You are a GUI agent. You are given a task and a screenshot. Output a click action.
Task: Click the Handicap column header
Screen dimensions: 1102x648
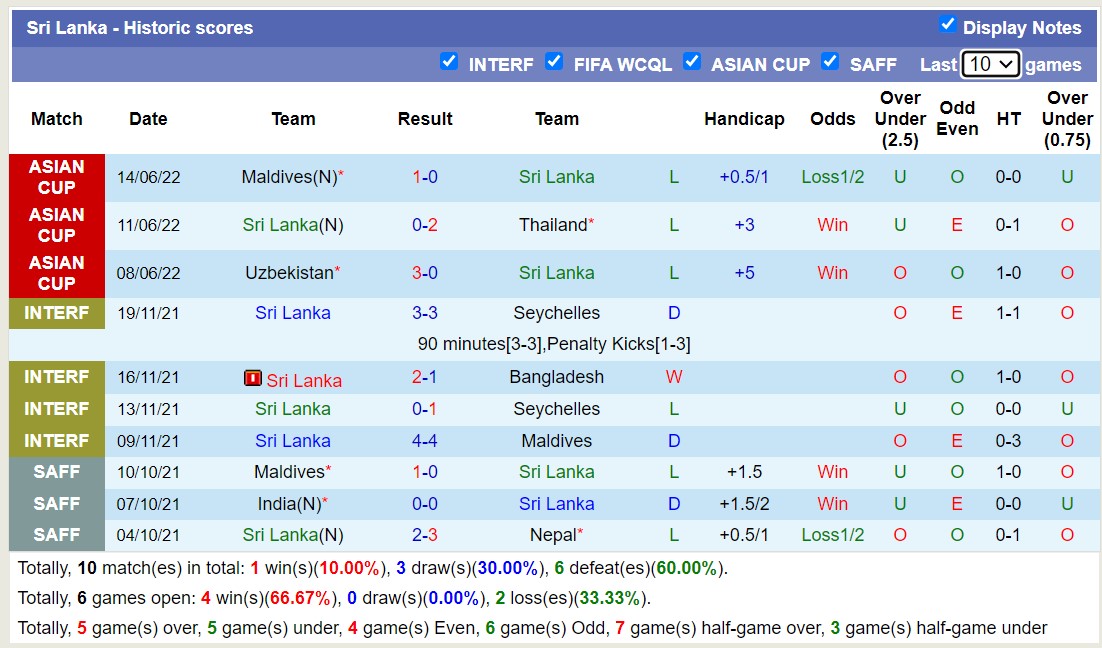coord(744,118)
